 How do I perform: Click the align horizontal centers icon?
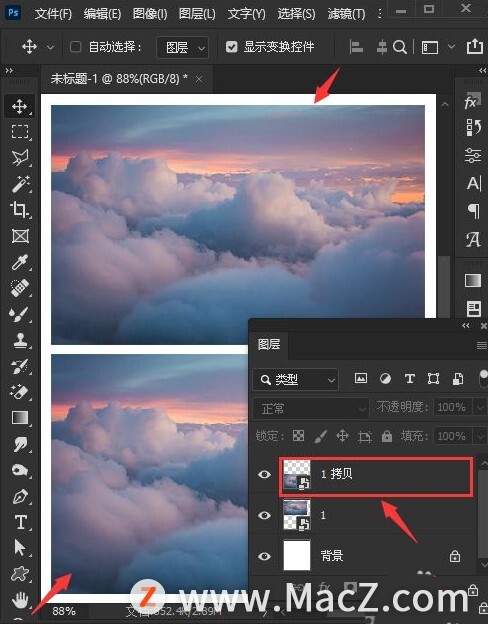(381, 47)
